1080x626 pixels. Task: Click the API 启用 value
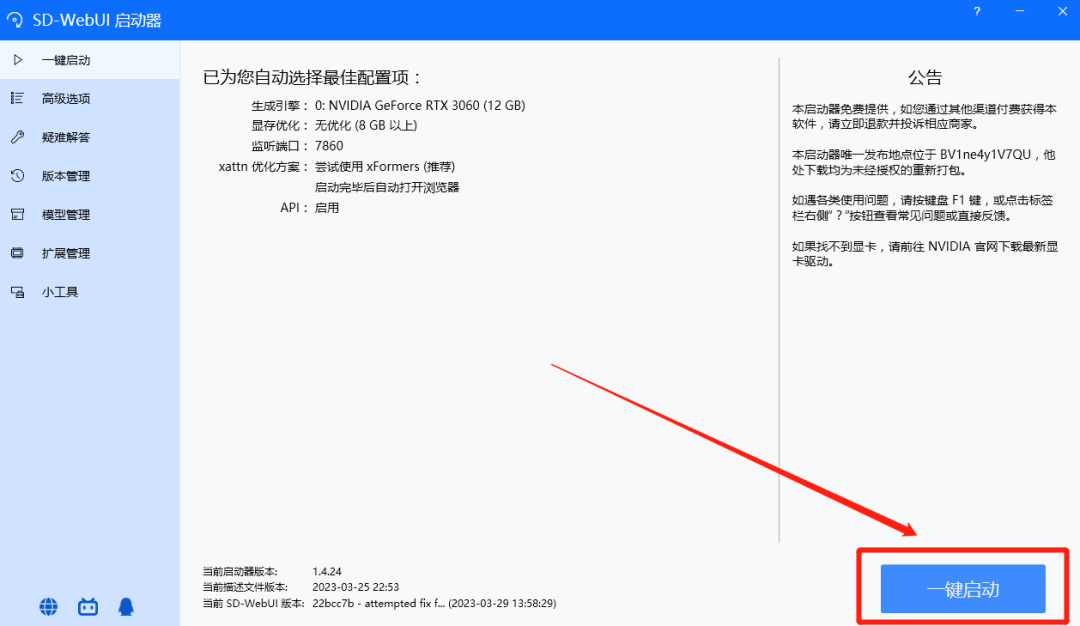[326, 208]
